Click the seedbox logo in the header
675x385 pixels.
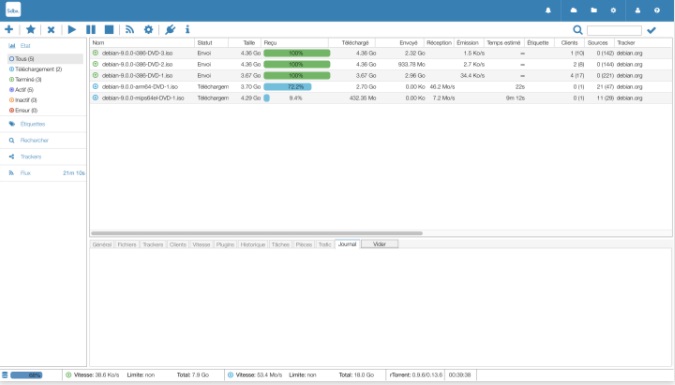pyautogui.click(x=13, y=10)
